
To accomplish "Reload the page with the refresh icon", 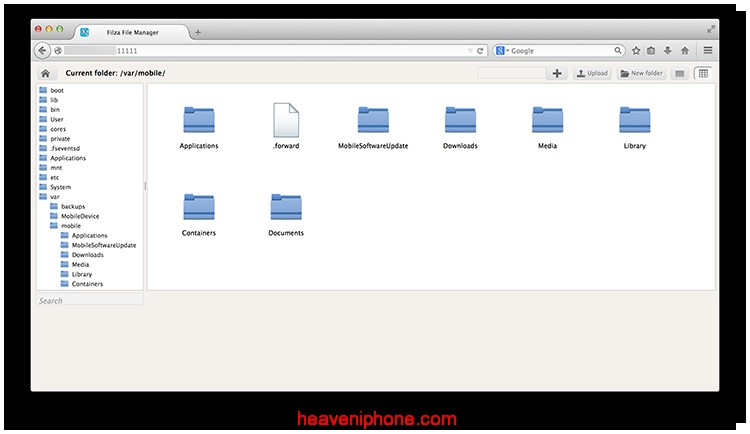I will tap(480, 50).
